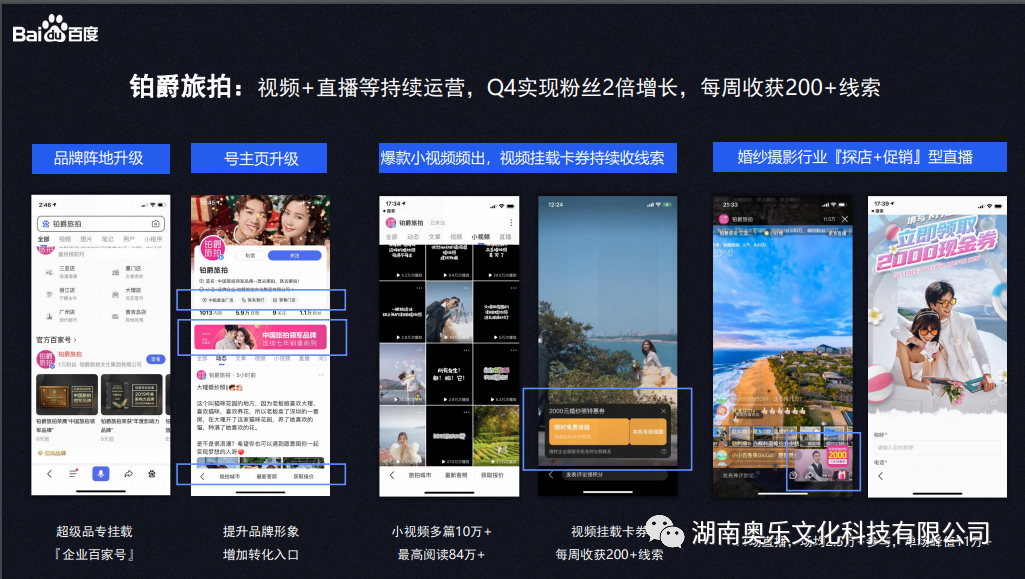Tap the share arrow in first phone's bottom bar
This screenshot has height=579, width=1025.
[128, 474]
